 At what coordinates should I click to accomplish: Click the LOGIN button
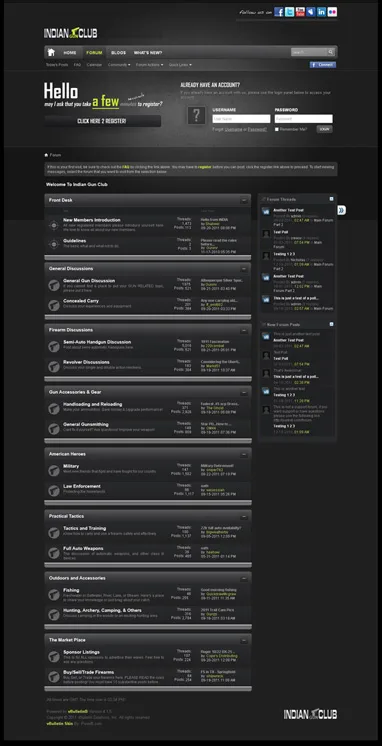324,129
